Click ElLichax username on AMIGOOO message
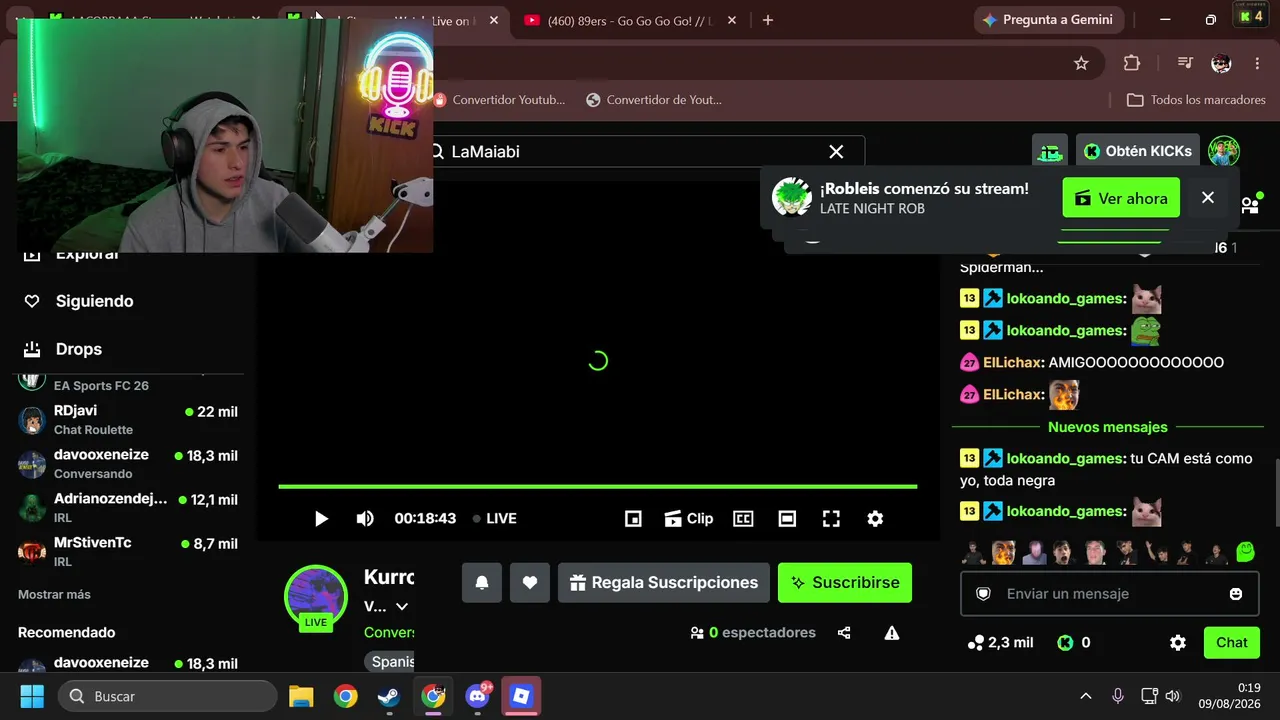This screenshot has height=720, width=1280. (1013, 362)
